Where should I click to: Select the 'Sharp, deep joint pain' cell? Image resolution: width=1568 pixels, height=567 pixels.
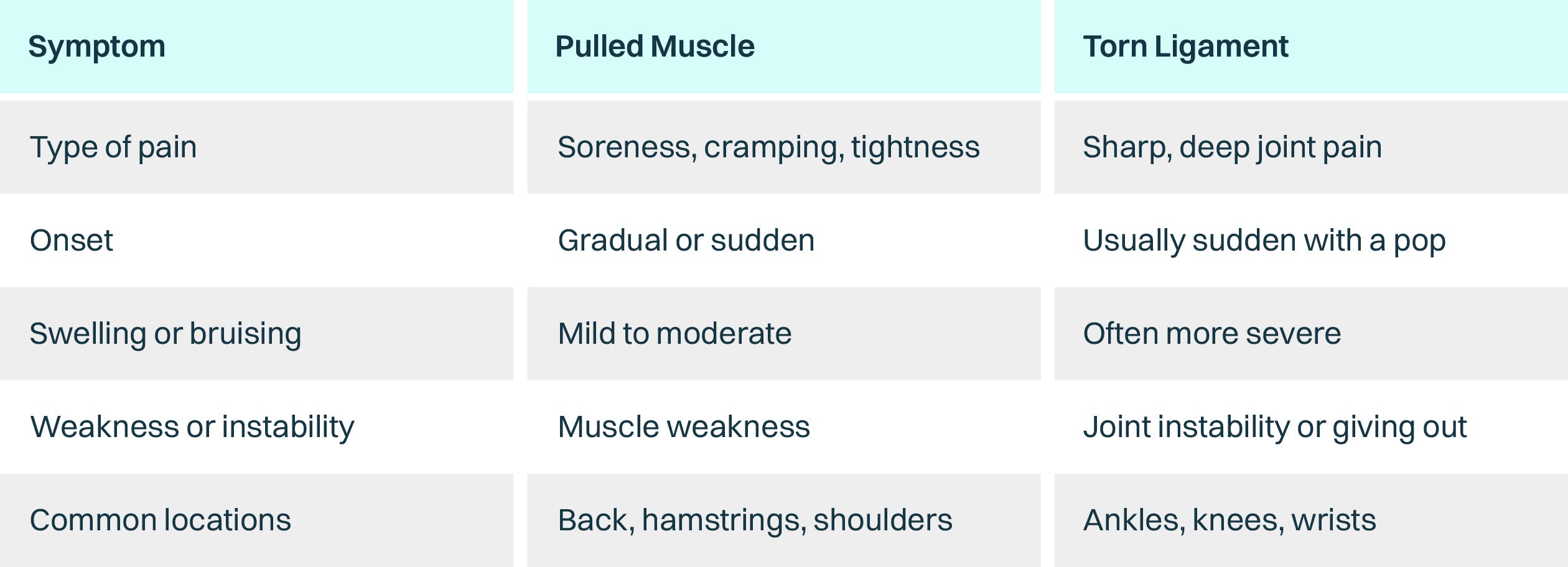(x=1232, y=147)
